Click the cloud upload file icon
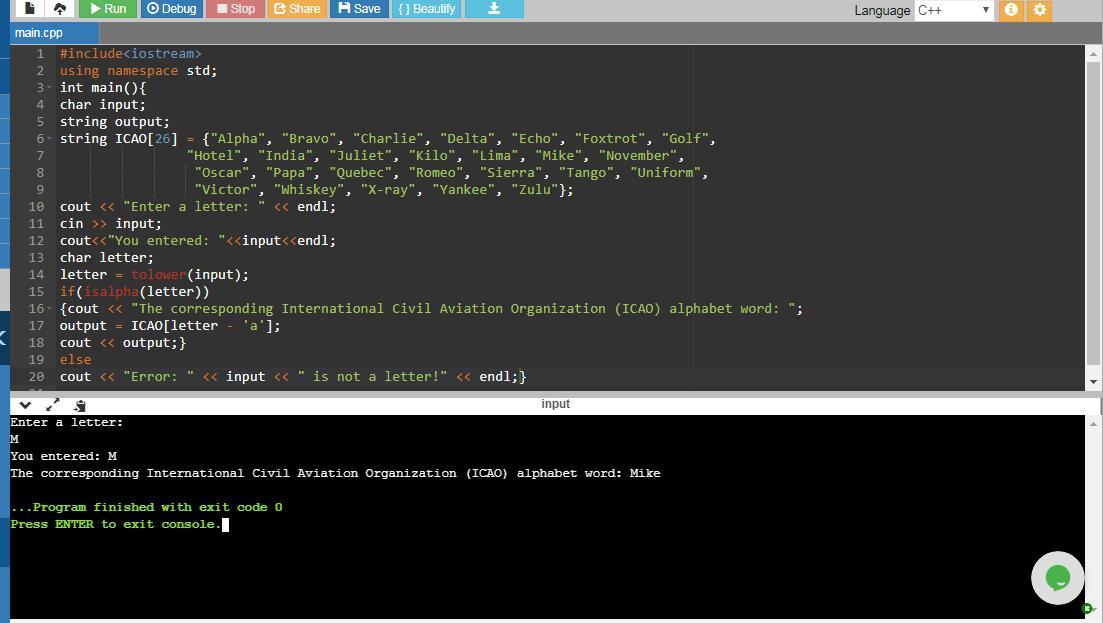1103x623 pixels. pos(60,8)
